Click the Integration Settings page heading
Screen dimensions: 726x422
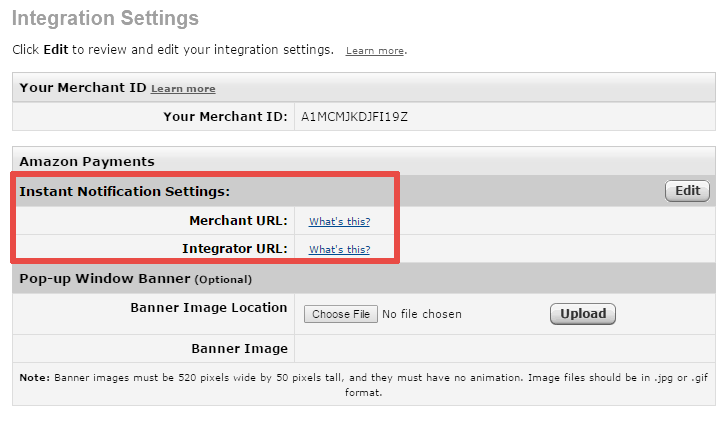pos(105,19)
